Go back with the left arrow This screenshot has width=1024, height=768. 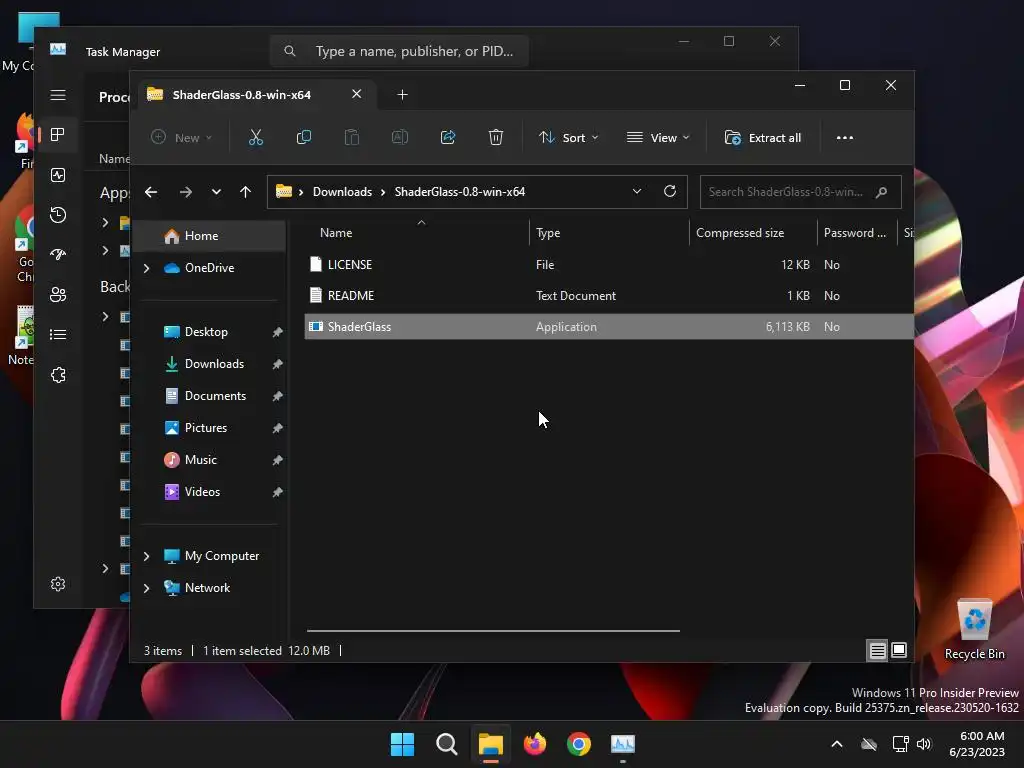[151, 192]
